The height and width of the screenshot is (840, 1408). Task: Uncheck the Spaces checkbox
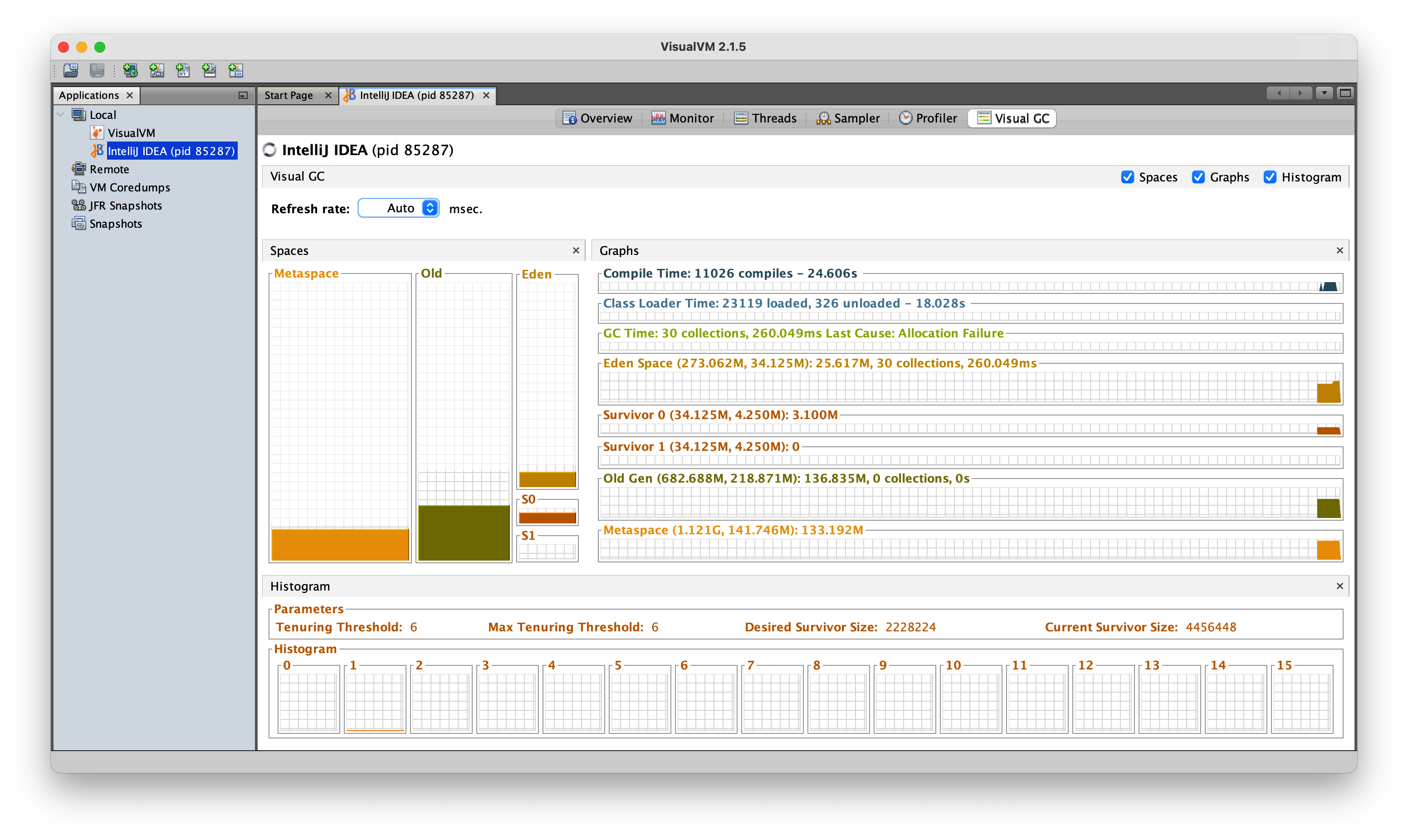point(1127,177)
